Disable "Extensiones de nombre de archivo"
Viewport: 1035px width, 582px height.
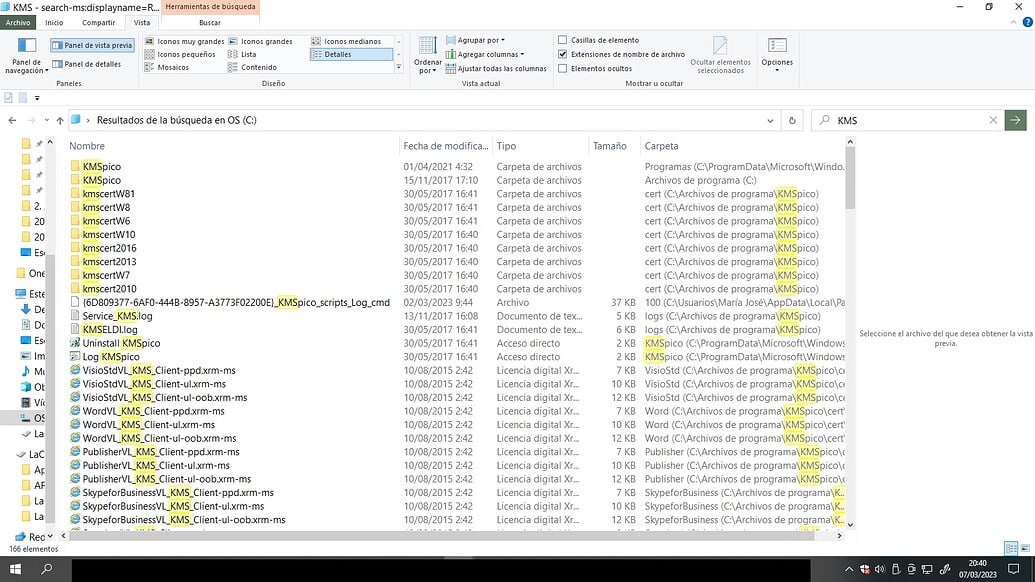click(x=563, y=54)
